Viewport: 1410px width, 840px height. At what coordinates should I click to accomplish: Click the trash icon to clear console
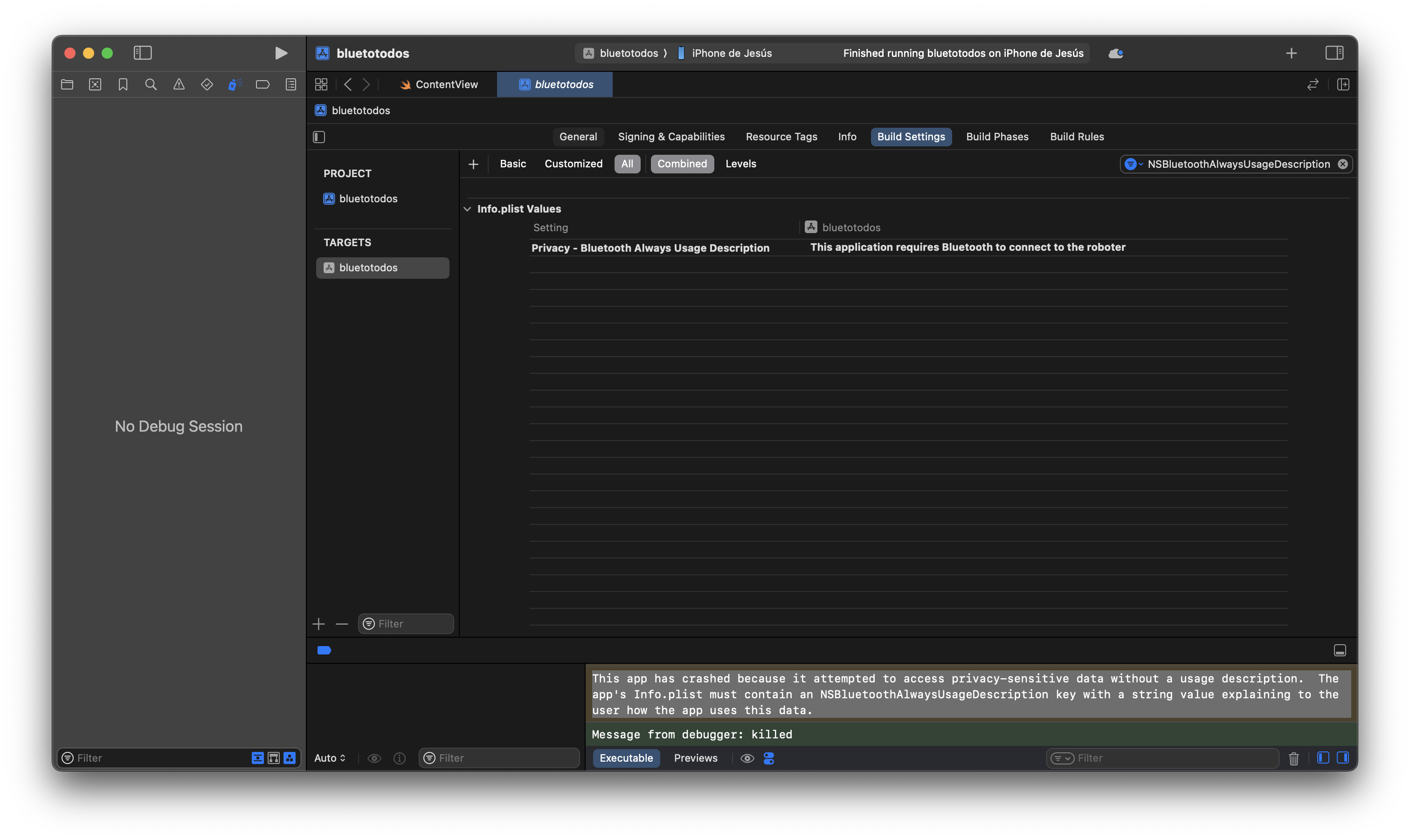pyautogui.click(x=1293, y=758)
